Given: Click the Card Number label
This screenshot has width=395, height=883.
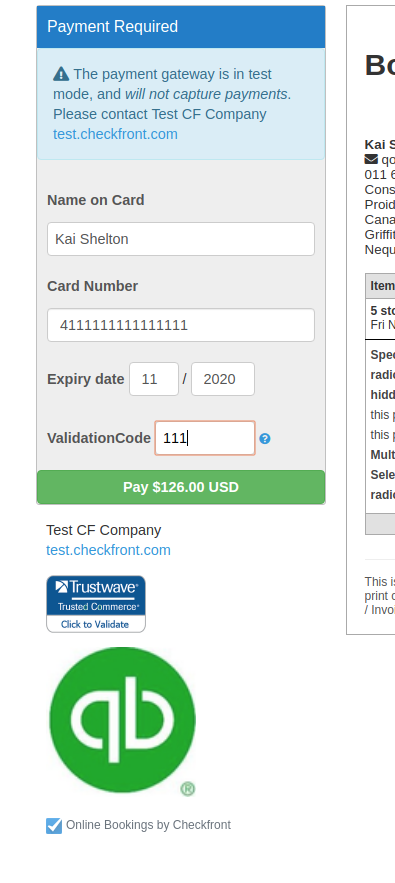Looking at the screenshot, I should pos(92,286).
